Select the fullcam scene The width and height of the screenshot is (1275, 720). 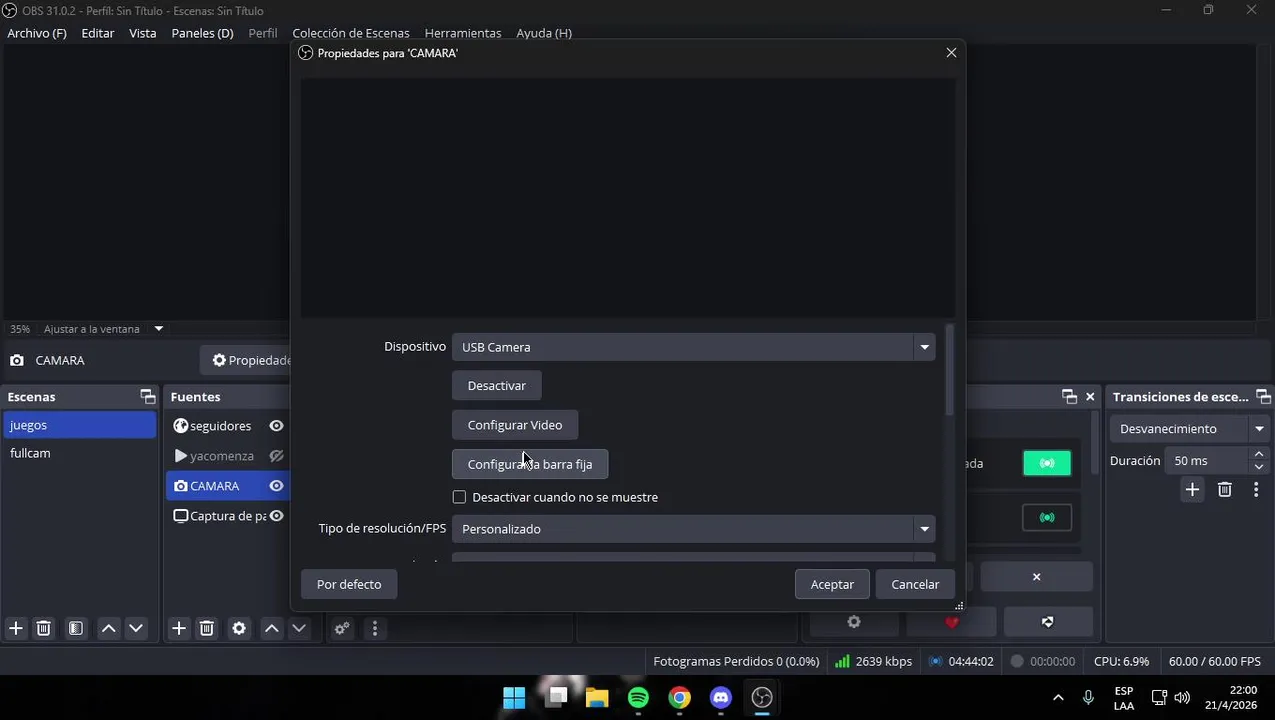(x=80, y=453)
